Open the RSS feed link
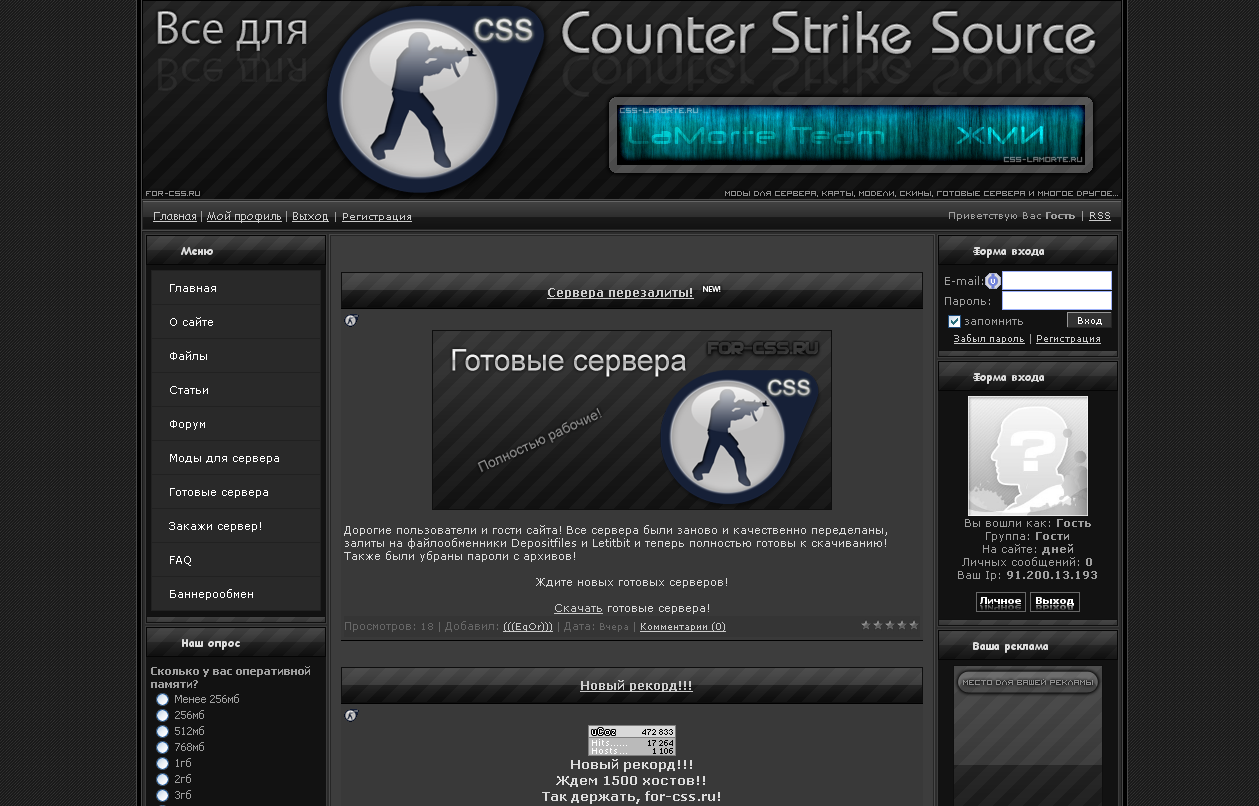The height and width of the screenshot is (806, 1259). click(1100, 216)
